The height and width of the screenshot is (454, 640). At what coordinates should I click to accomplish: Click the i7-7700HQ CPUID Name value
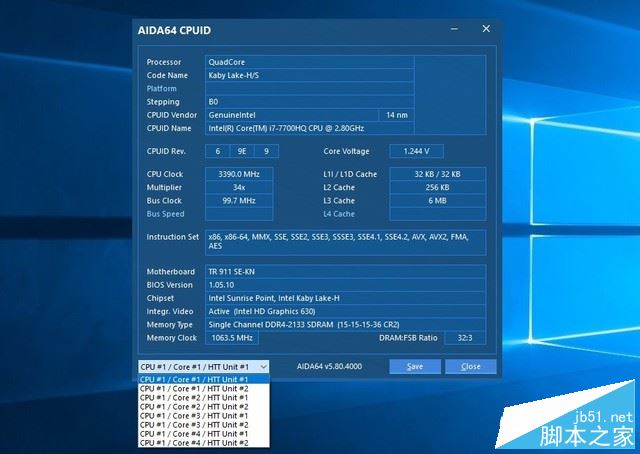point(309,128)
